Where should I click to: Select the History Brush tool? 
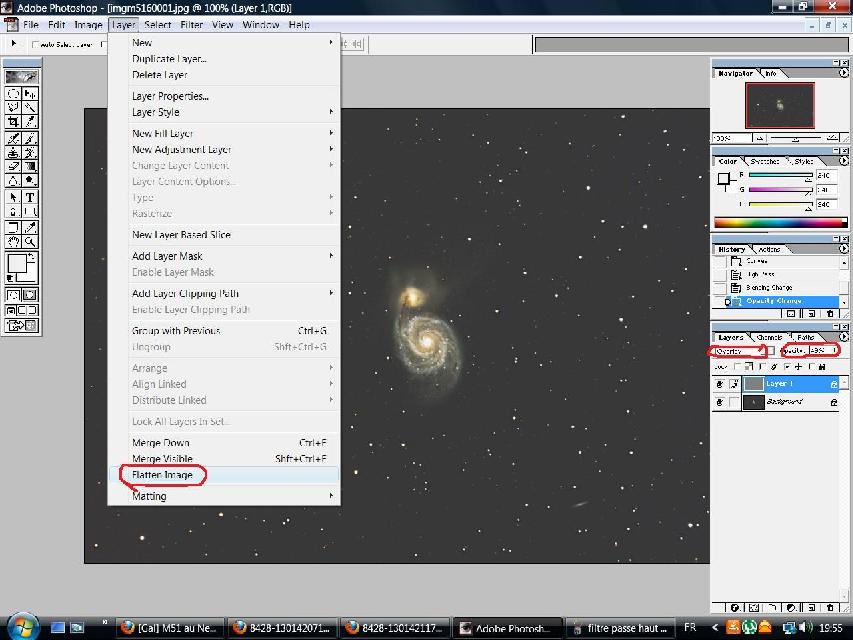30,152
